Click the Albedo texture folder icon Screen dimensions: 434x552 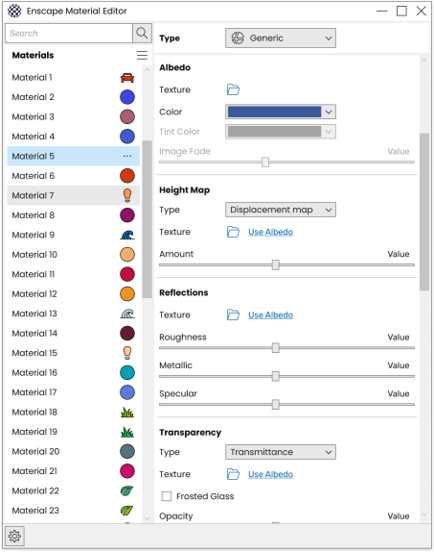point(233,90)
